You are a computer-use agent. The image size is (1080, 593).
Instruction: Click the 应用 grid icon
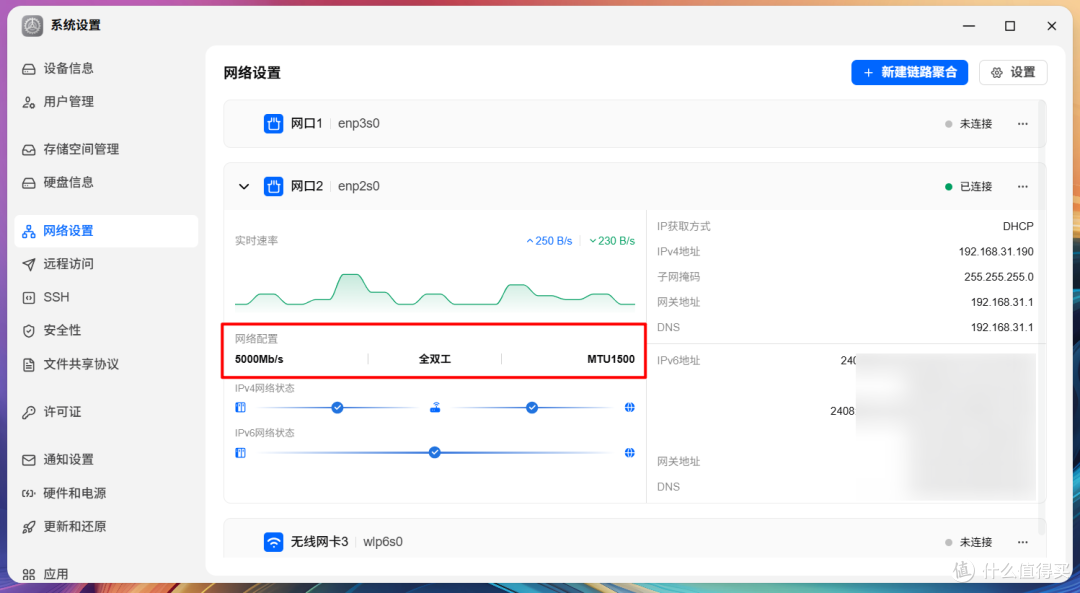click(28, 574)
